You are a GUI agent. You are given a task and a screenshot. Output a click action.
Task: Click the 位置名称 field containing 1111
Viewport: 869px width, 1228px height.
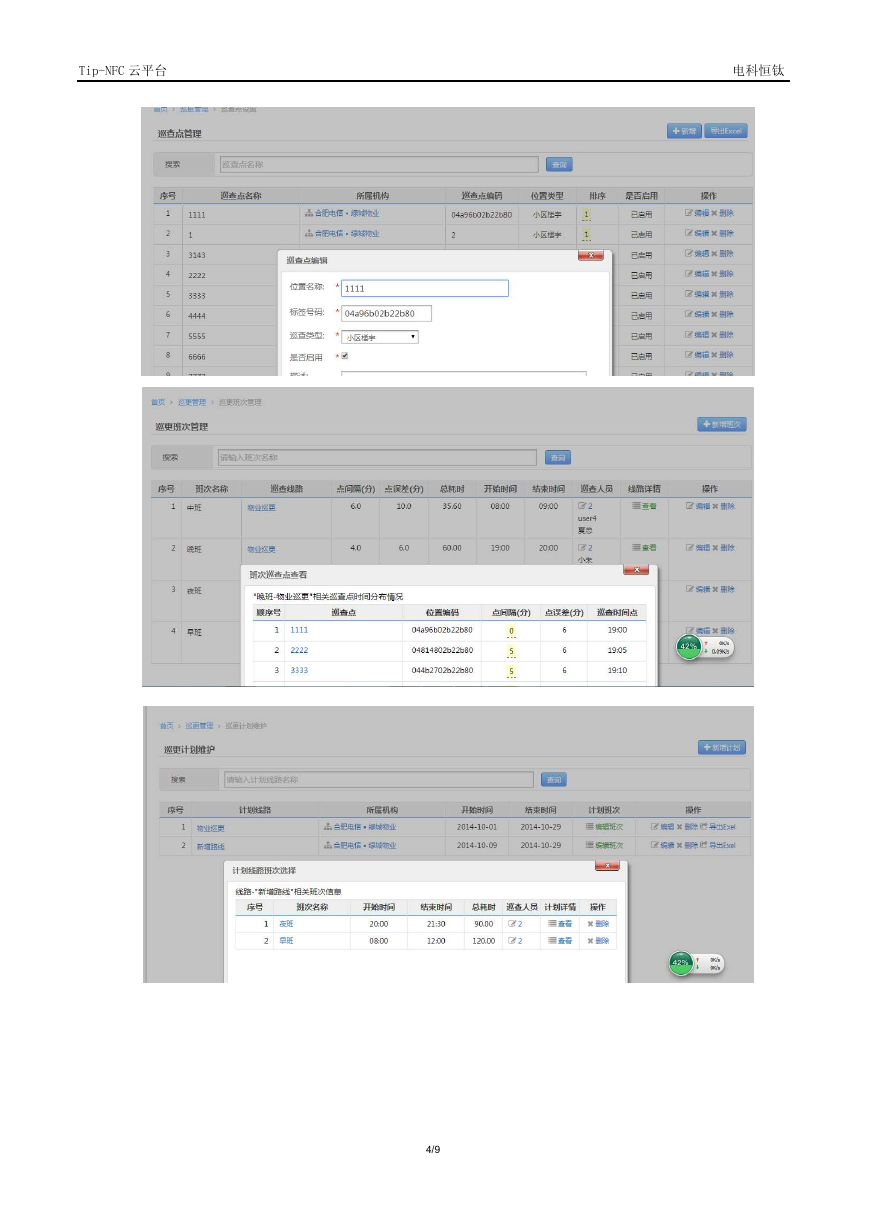point(424,288)
